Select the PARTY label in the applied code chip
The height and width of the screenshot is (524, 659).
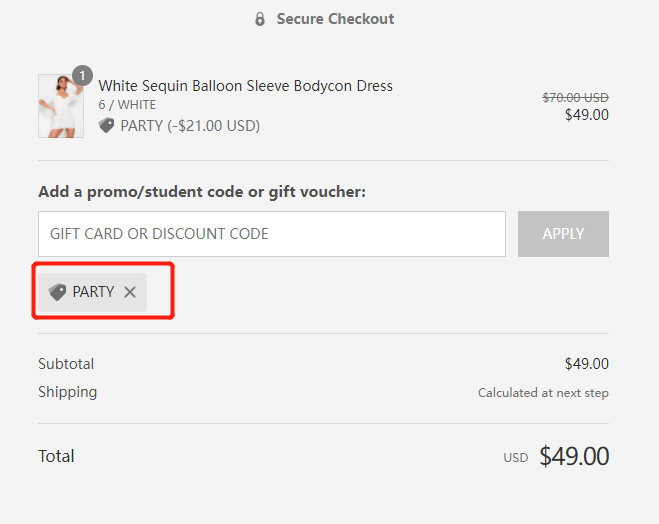pos(93,292)
